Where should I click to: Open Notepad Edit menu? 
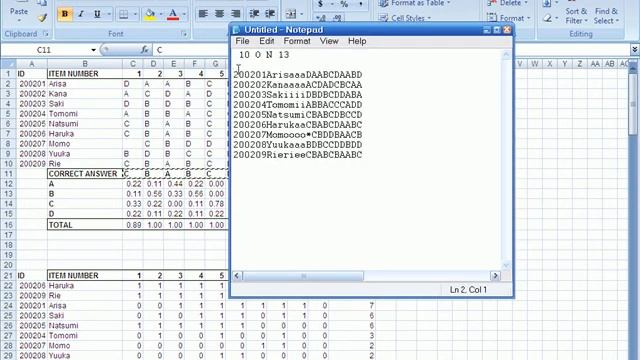click(267, 41)
